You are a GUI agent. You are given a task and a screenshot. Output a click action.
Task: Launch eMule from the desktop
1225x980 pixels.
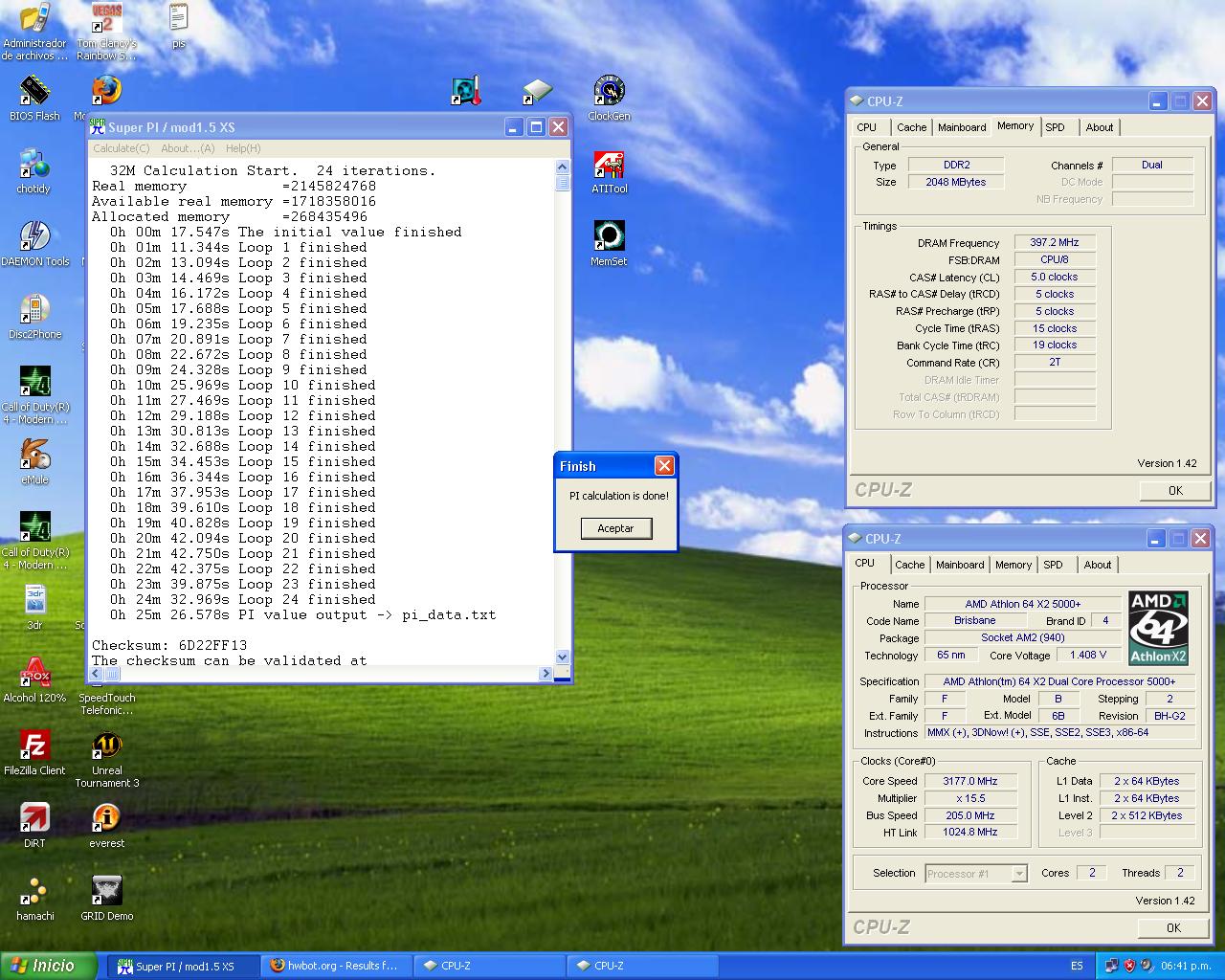pos(34,462)
